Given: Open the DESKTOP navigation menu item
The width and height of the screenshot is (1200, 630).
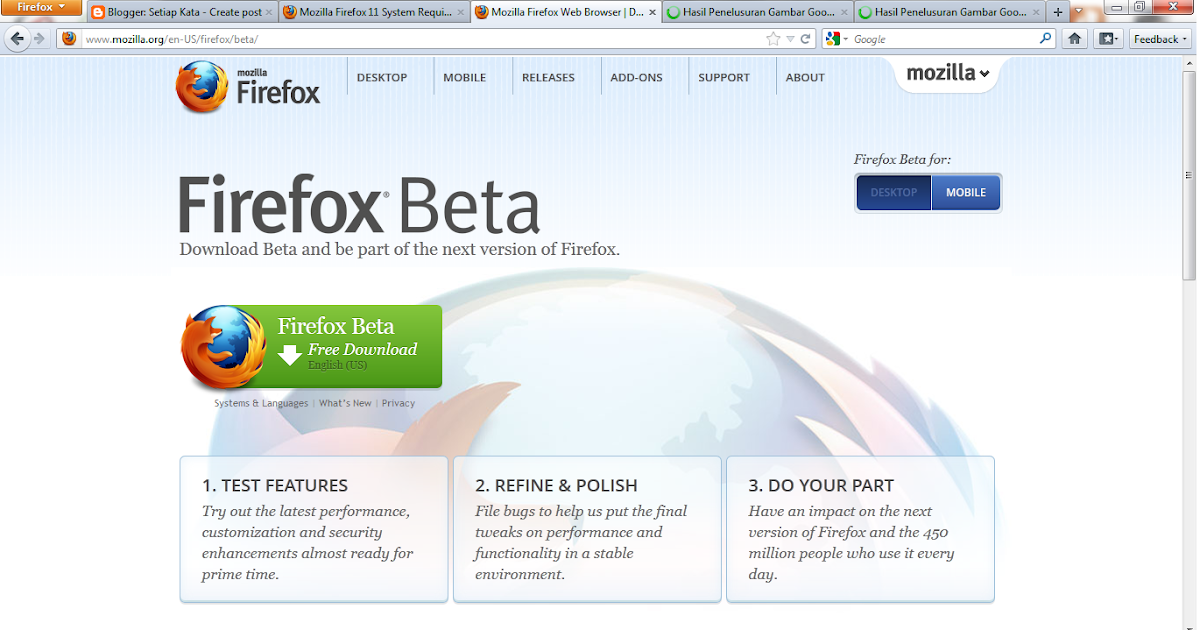Looking at the screenshot, I should tap(382, 77).
